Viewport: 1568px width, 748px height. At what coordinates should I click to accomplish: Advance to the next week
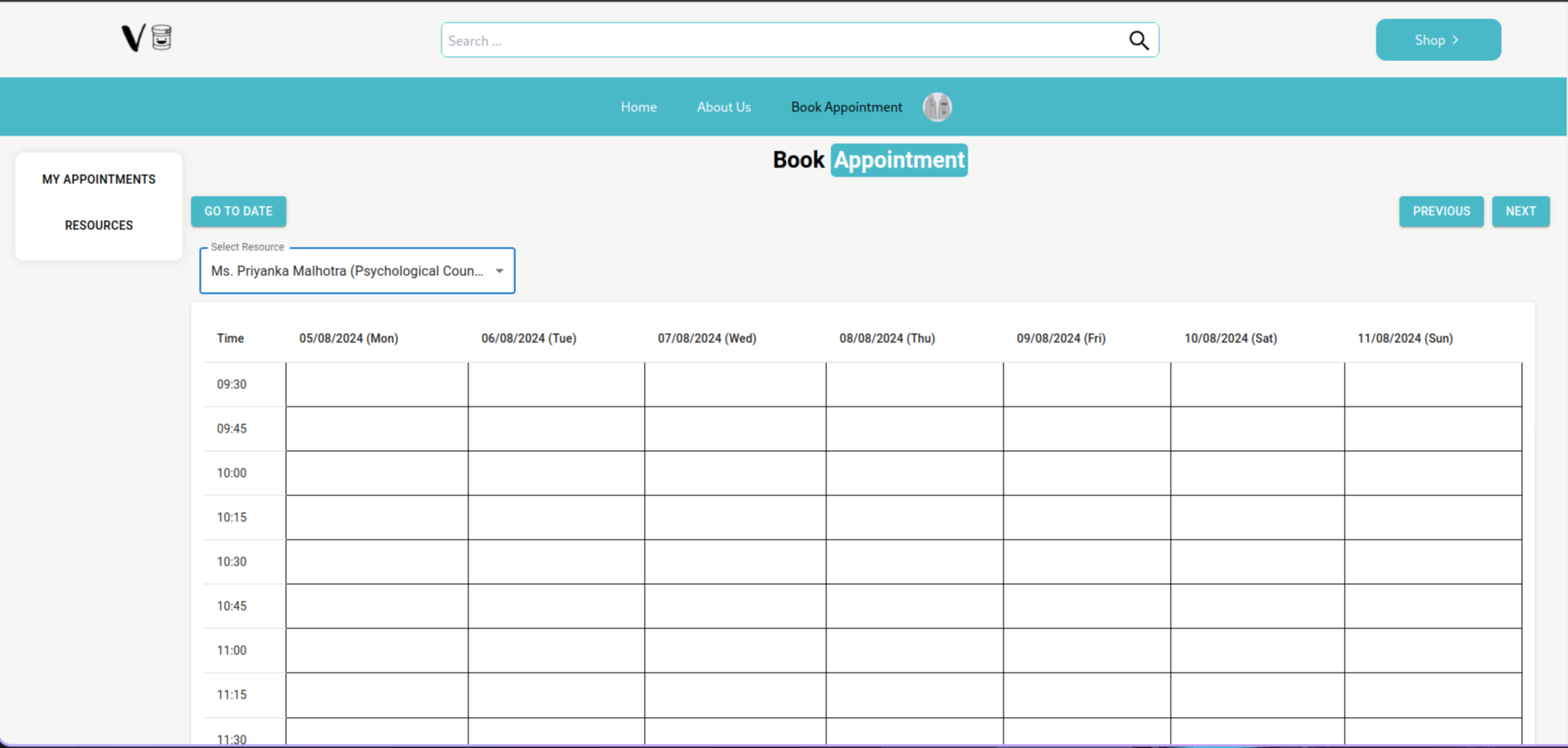[1520, 212]
